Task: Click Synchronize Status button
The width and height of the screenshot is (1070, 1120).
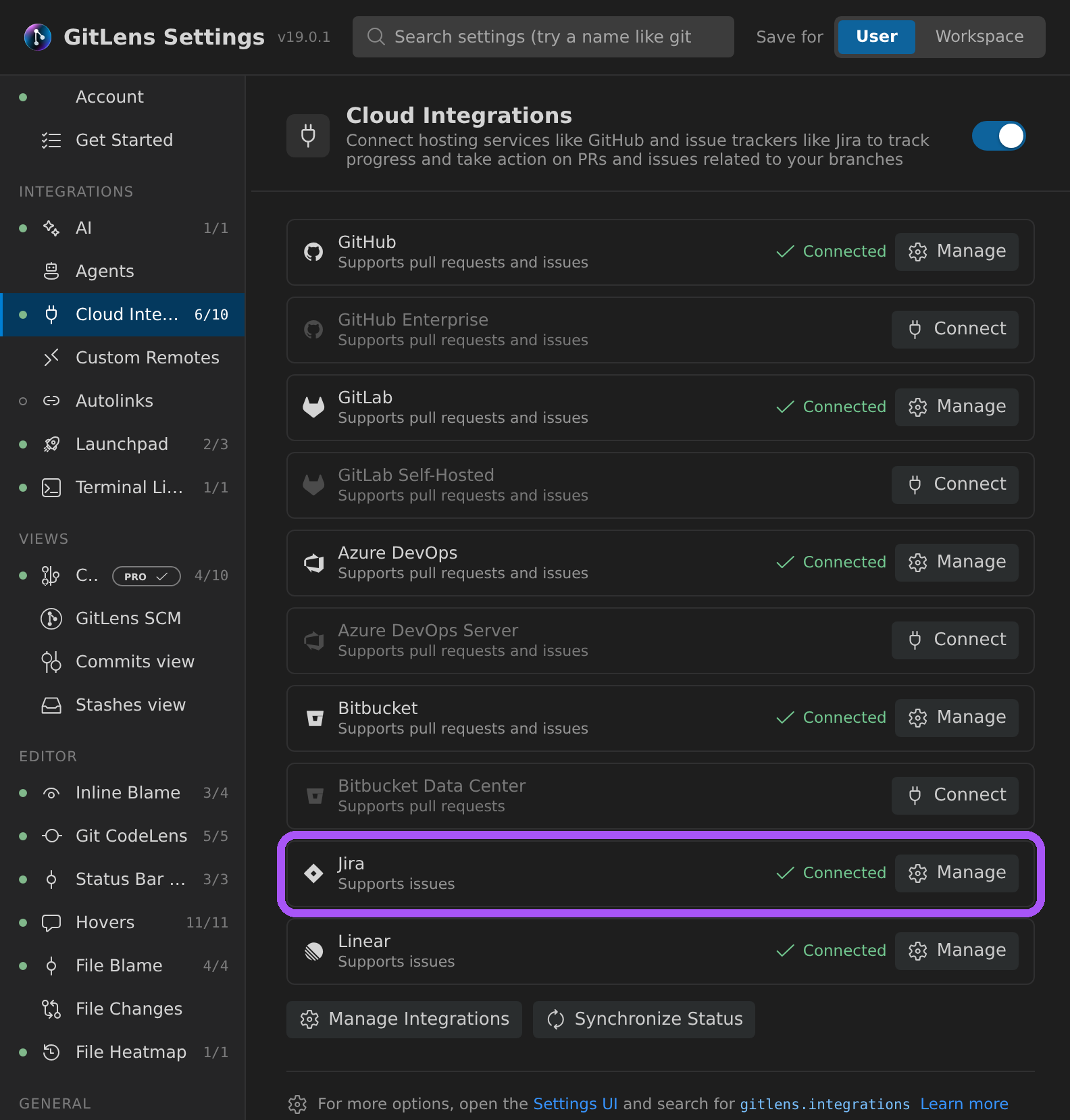Action: click(x=644, y=1019)
